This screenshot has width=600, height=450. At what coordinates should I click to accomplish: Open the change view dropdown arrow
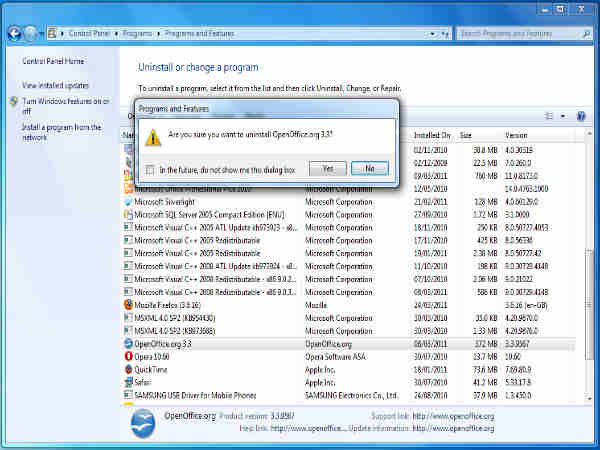click(x=563, y=116)
